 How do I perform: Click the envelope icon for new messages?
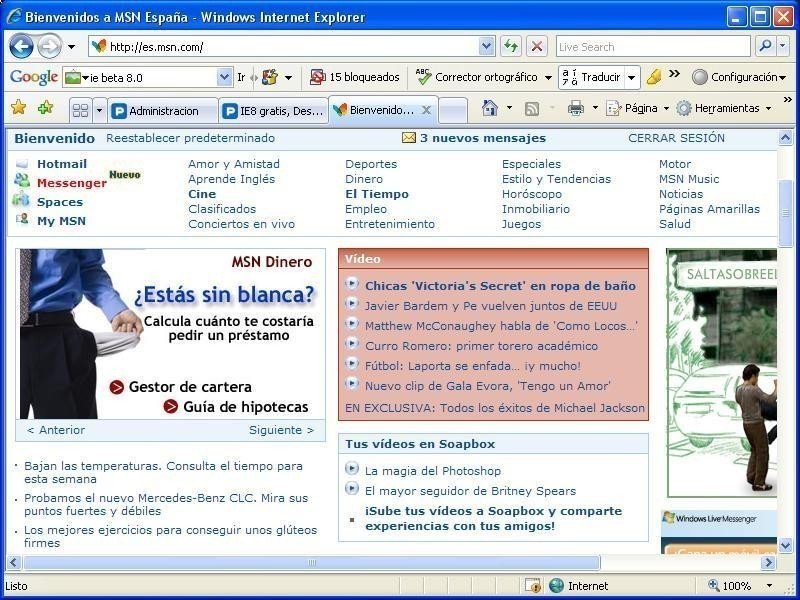(409, 138)
